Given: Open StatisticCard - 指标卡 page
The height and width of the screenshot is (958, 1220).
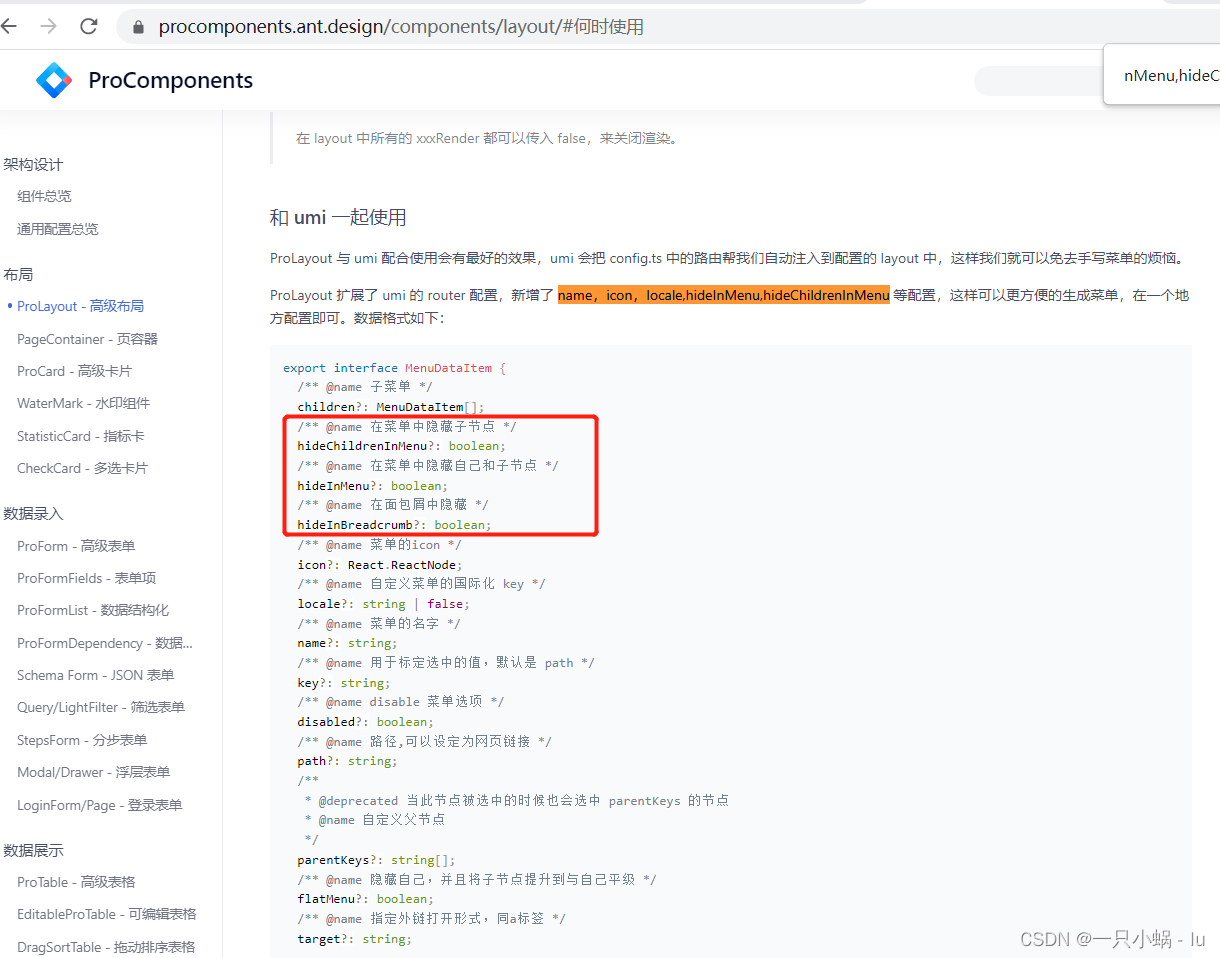Looking at the screenshot, I should point(81,436).
